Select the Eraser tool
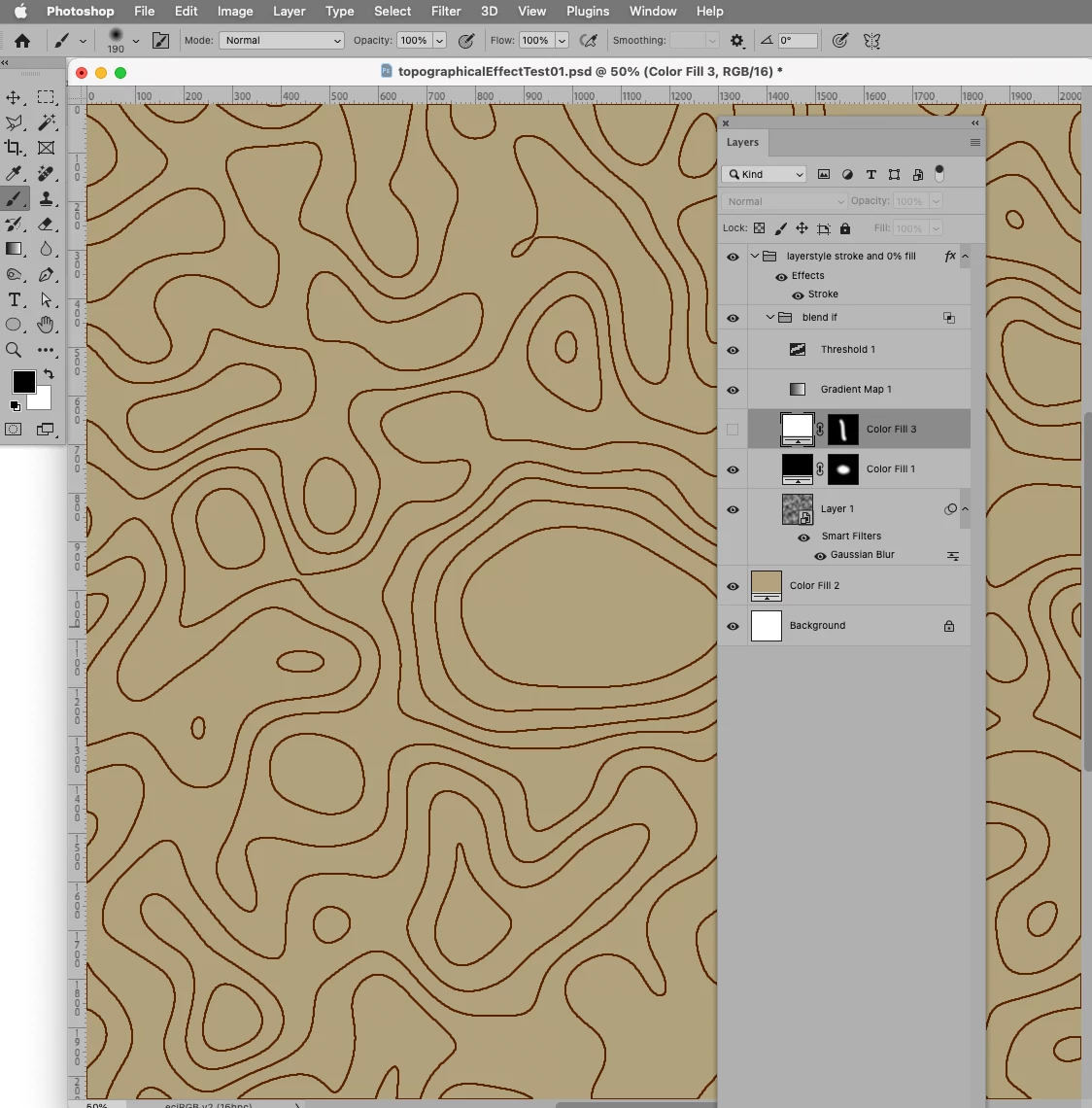Screen dimensions: 1092x1108 click(x=46, y=224)
